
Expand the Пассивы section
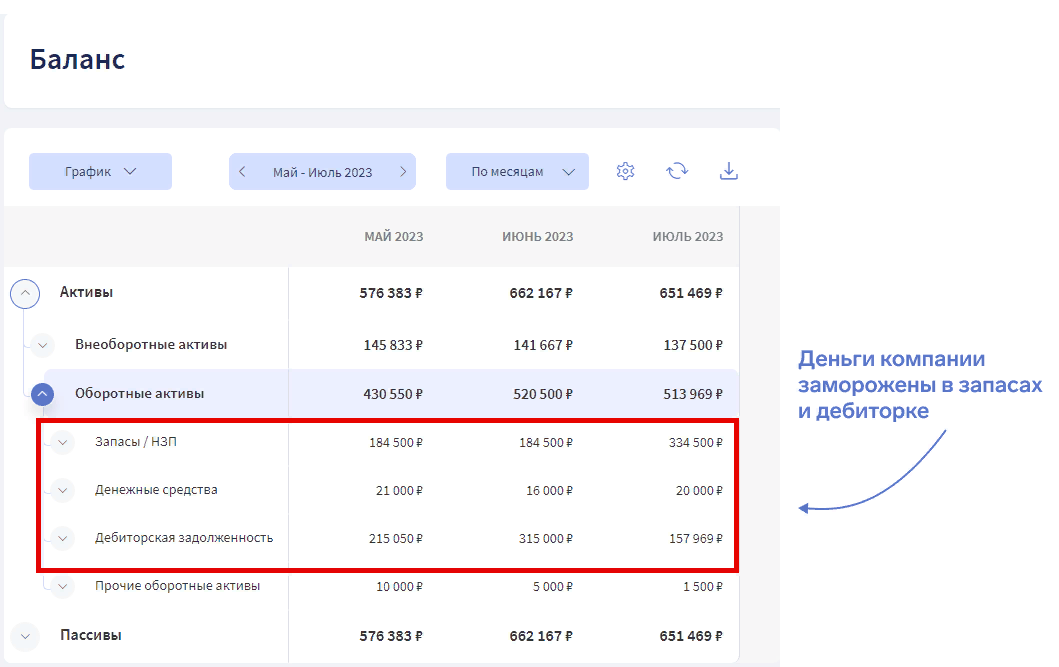pyautogui.click(x=25, y=635)
